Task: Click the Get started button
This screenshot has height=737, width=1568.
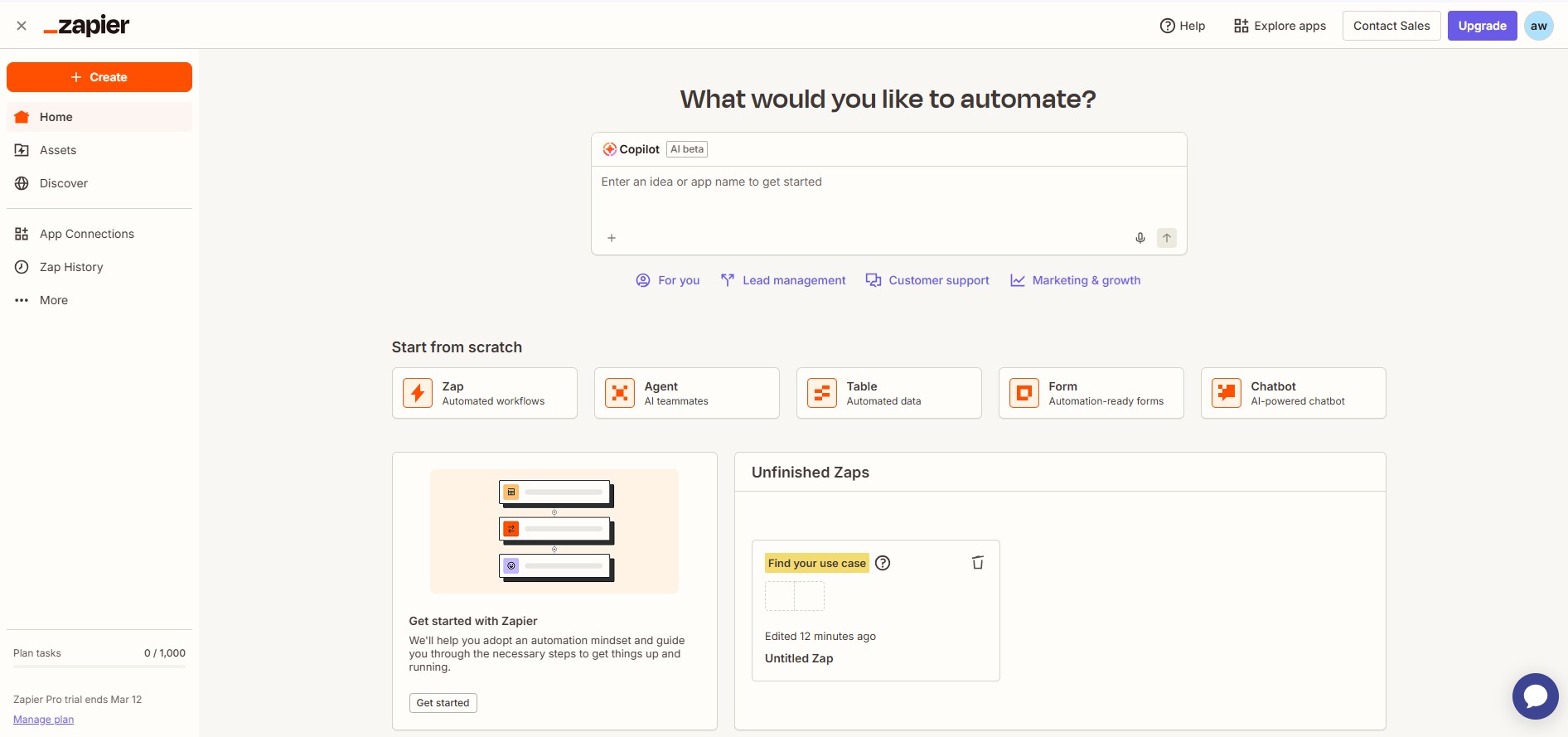Action: pyautogui.click(x=443, y=703)
